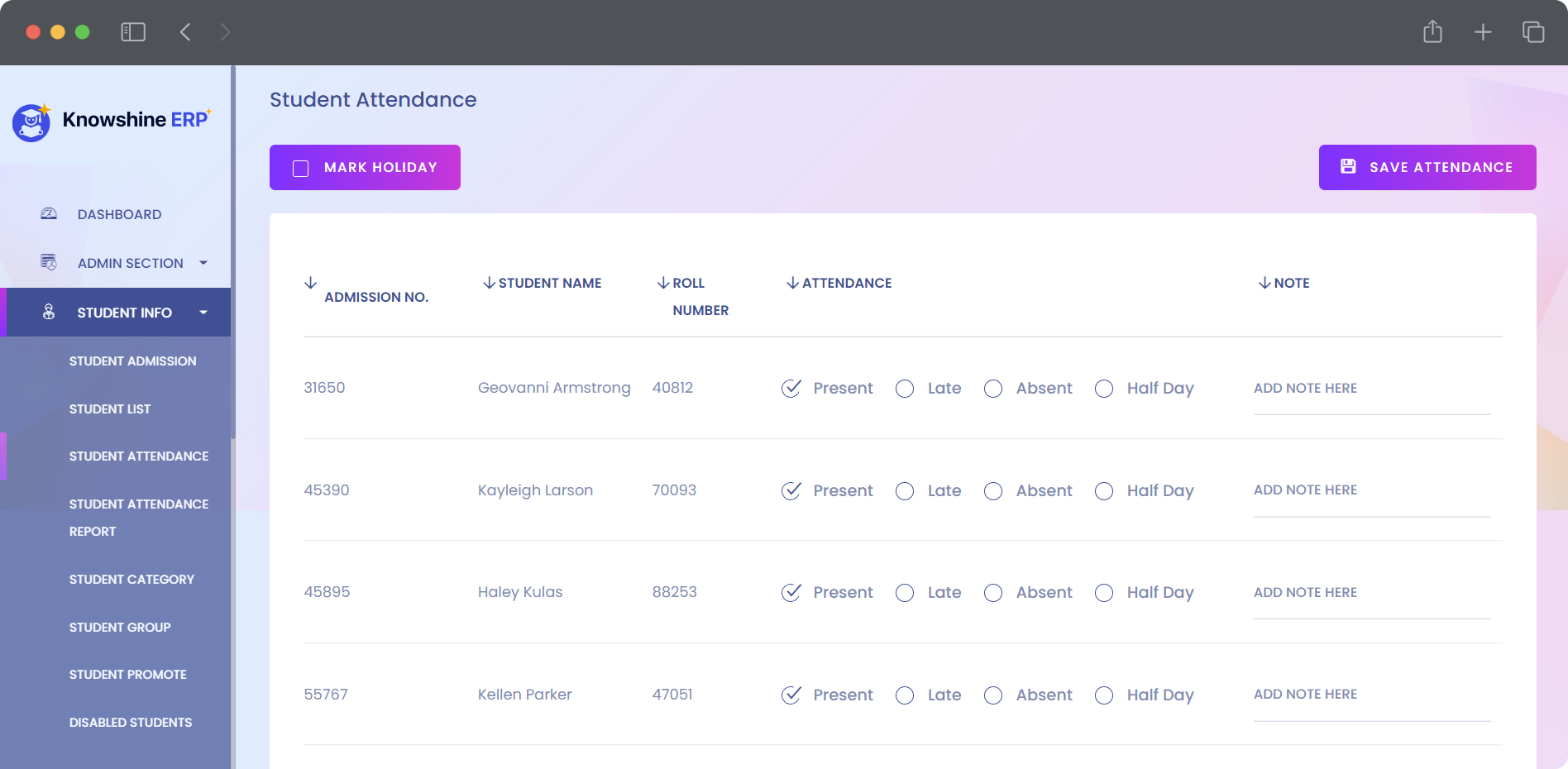Show the tab overview icon
The image size is (1568, 769).
point(1533,32)
